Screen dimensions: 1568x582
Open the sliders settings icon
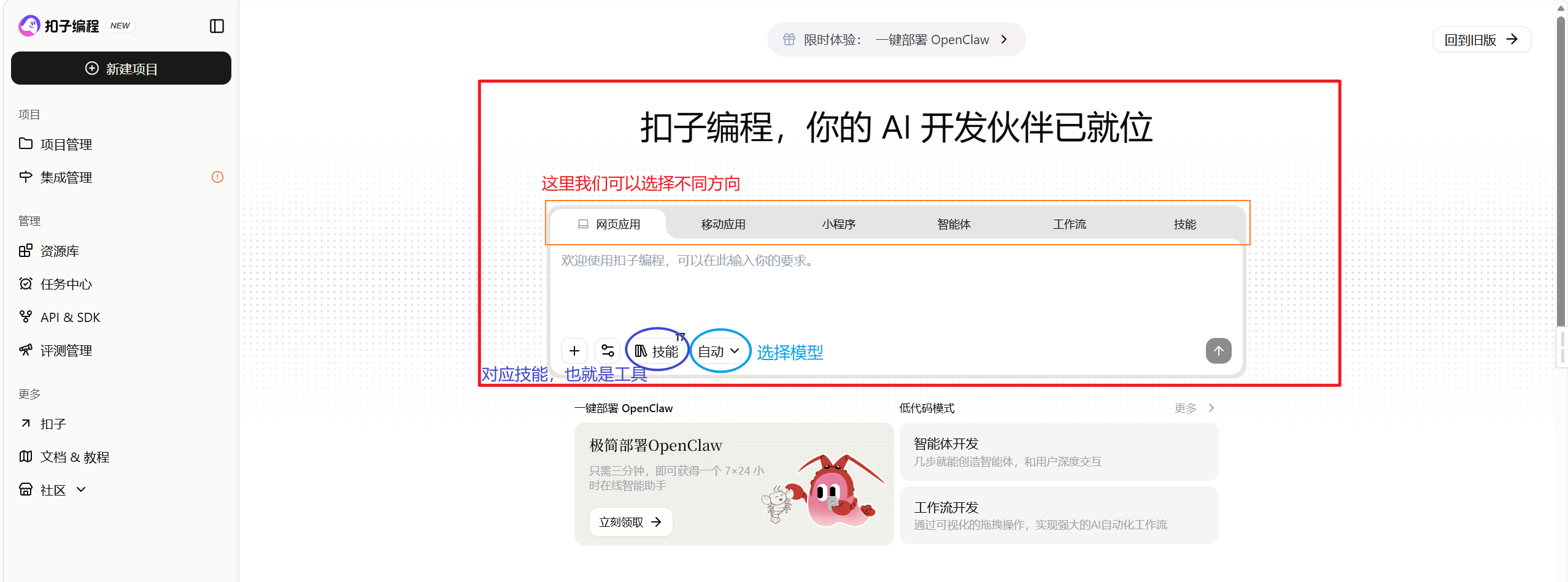(608, 351)
